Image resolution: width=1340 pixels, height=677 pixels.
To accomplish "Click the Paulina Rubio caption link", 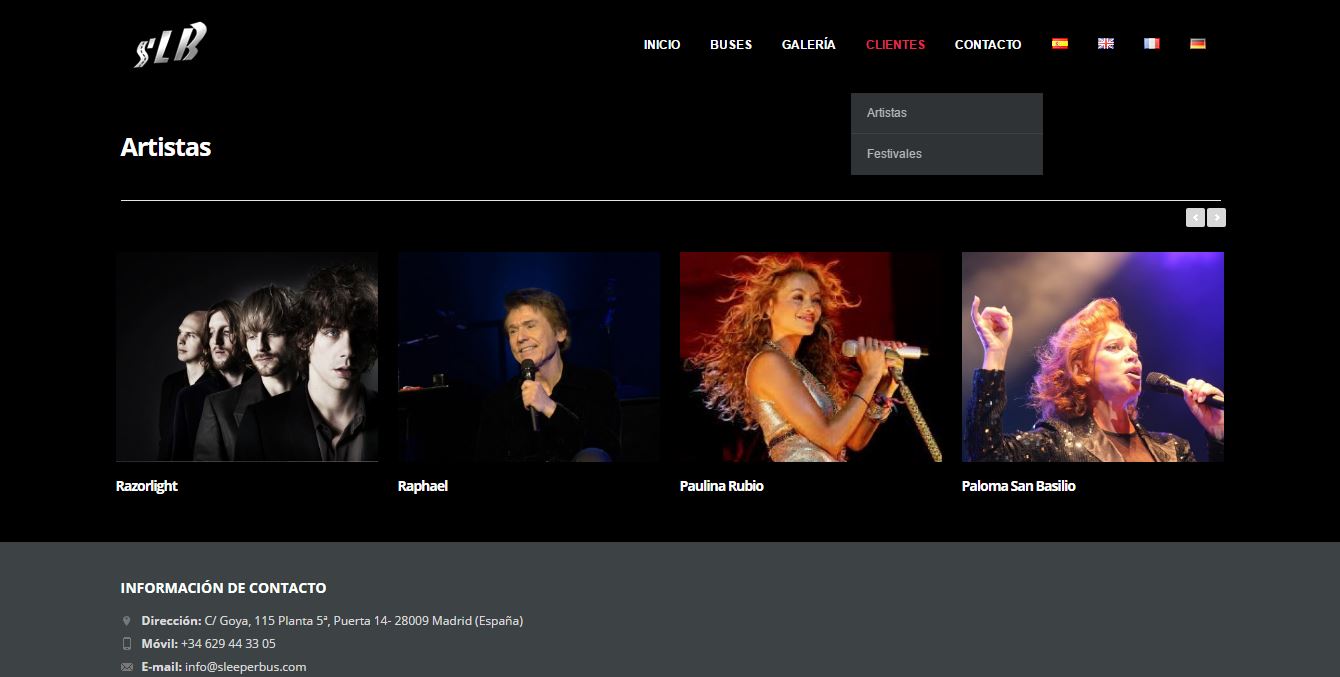I will click(x=722, y=486).
